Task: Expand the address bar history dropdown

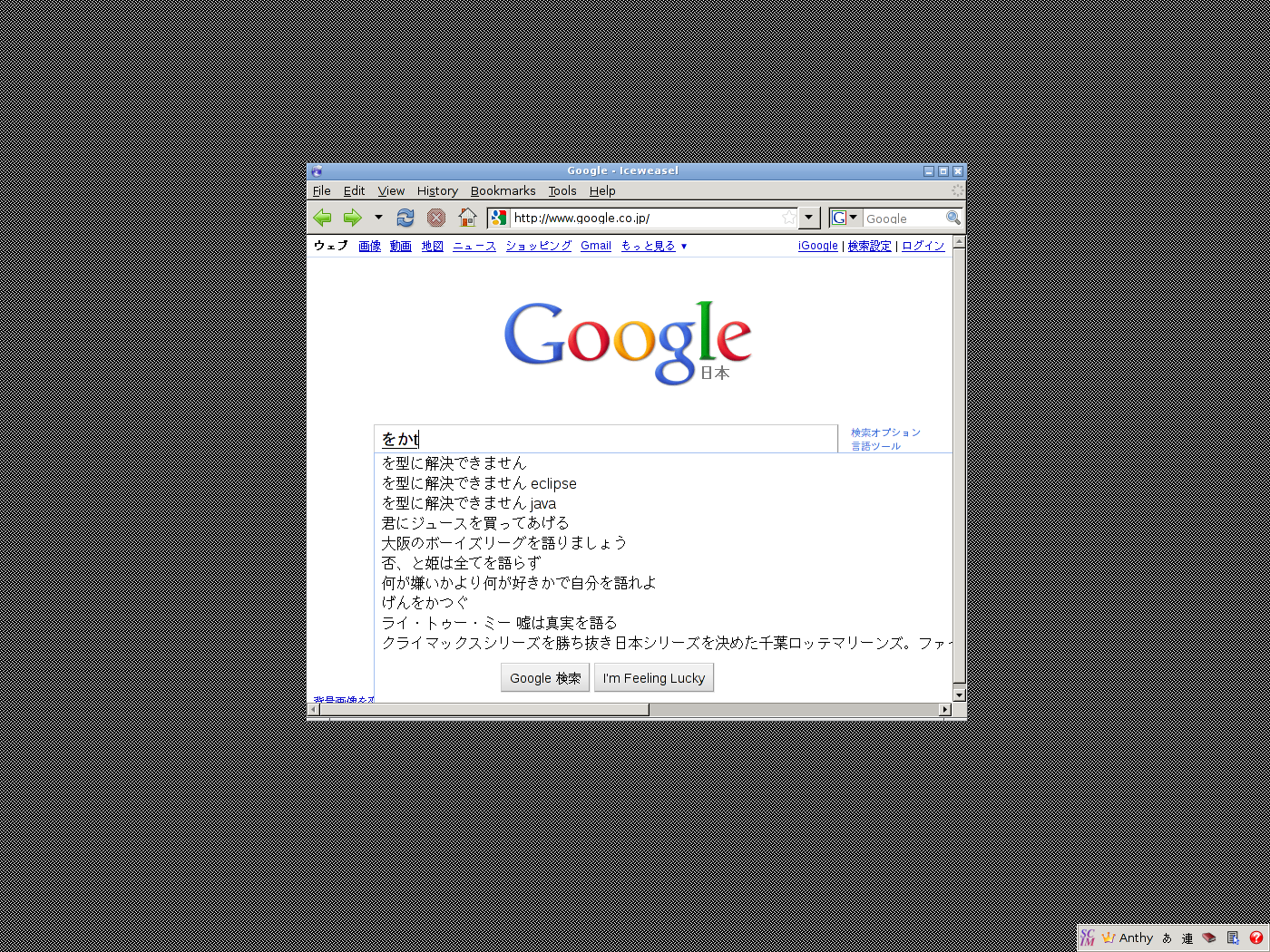Action: pos(809,218)
